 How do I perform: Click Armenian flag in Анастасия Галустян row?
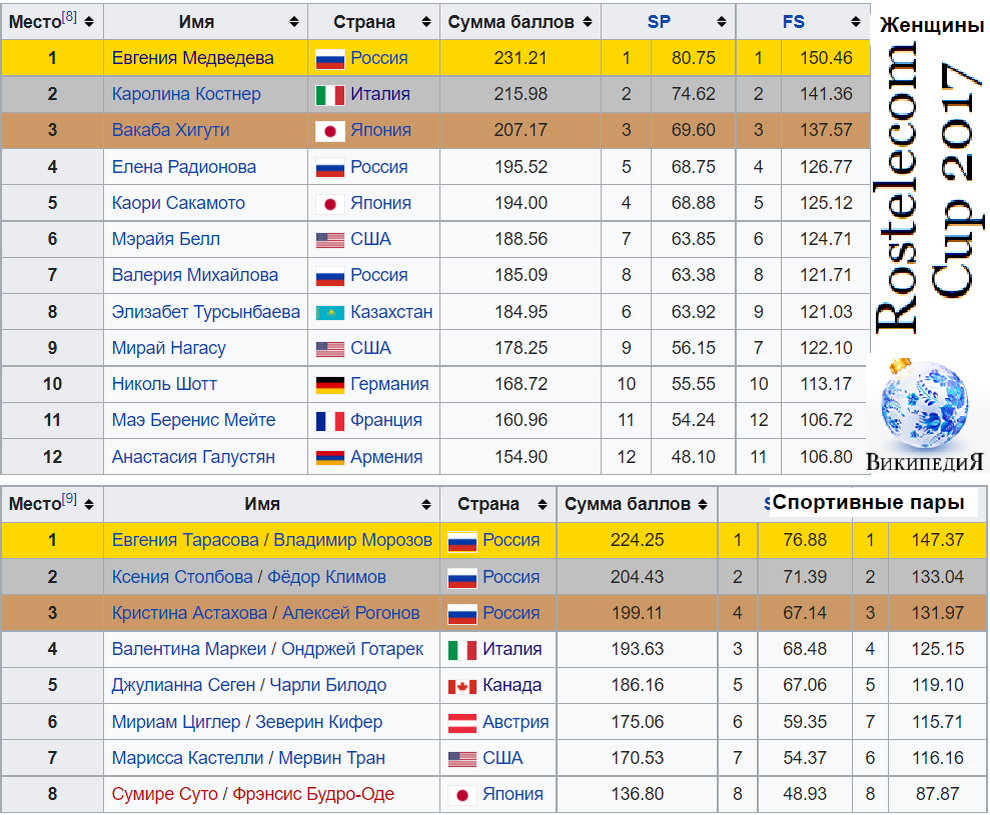pos(330,458)
